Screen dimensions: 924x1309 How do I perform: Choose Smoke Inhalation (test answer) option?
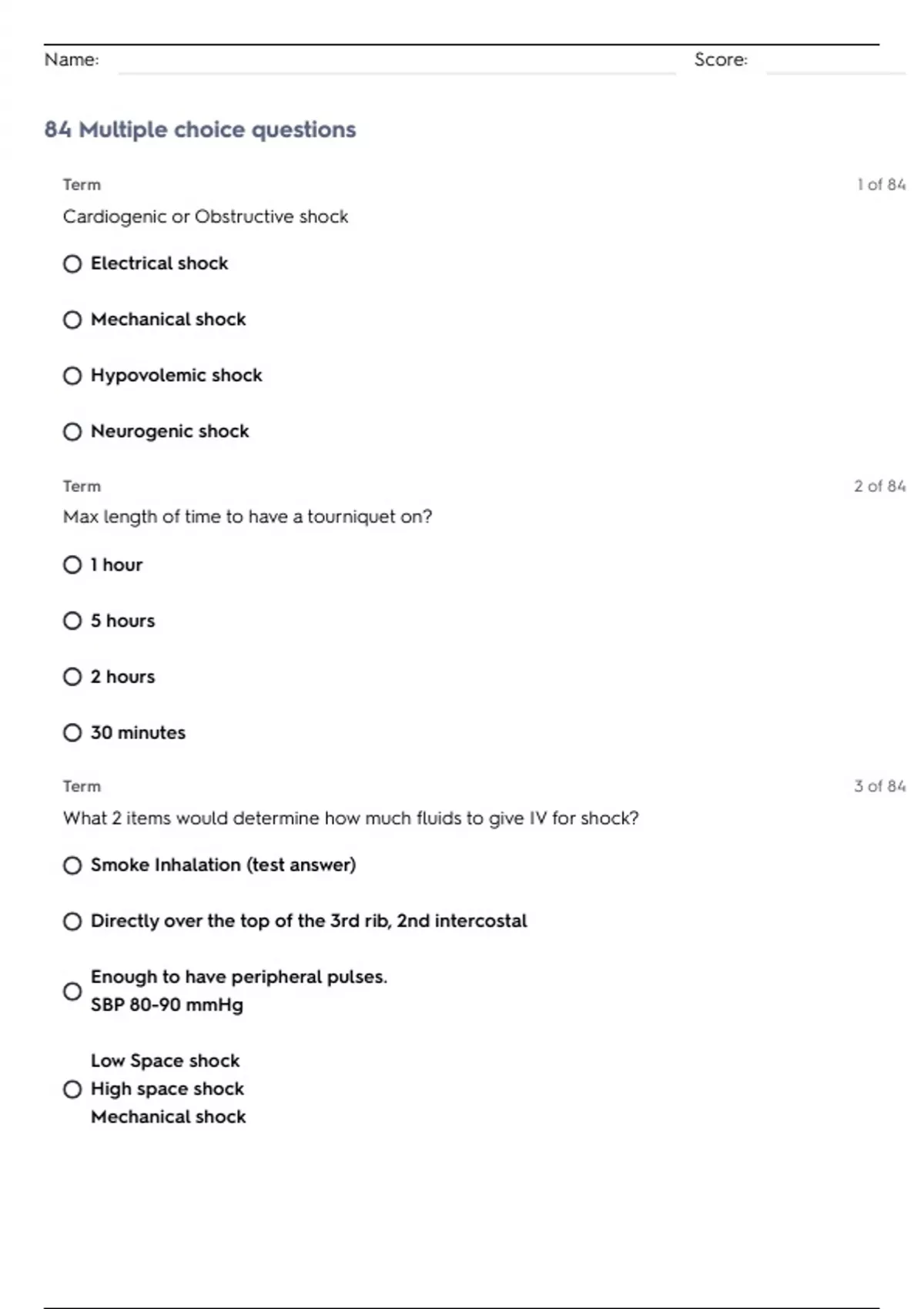[x=72, y=865]
